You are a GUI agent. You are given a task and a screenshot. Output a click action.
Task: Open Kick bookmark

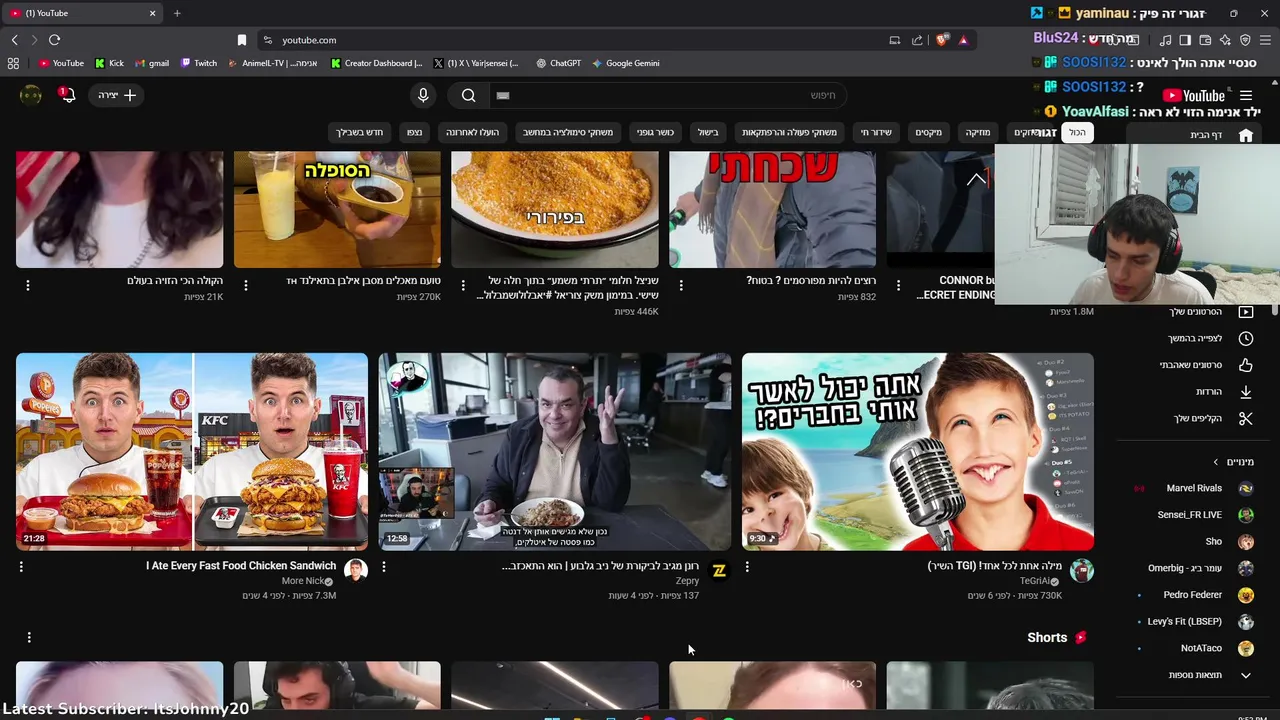pos(110,63)
